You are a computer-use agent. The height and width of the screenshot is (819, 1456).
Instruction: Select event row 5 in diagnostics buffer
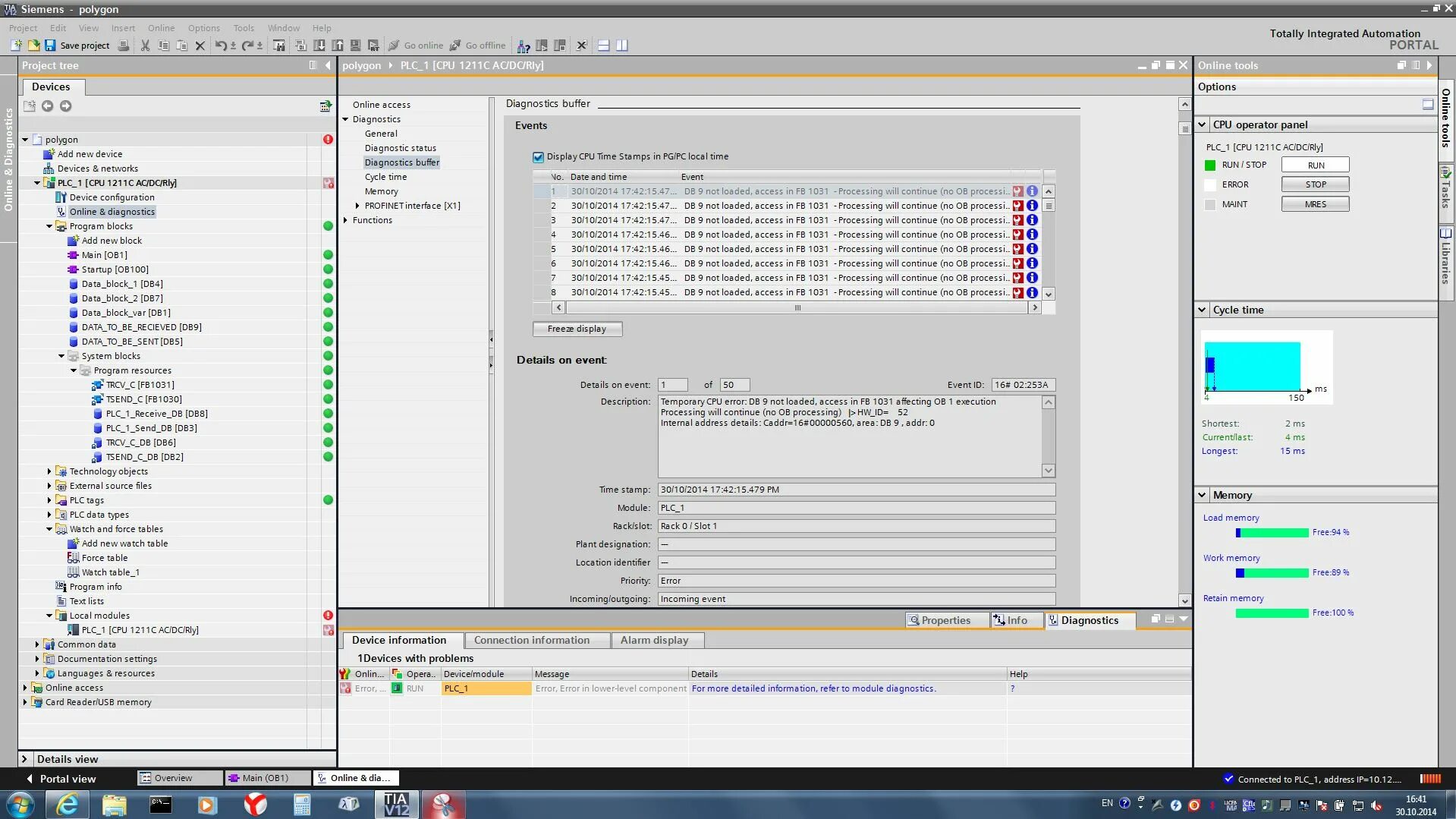point(785,249)
